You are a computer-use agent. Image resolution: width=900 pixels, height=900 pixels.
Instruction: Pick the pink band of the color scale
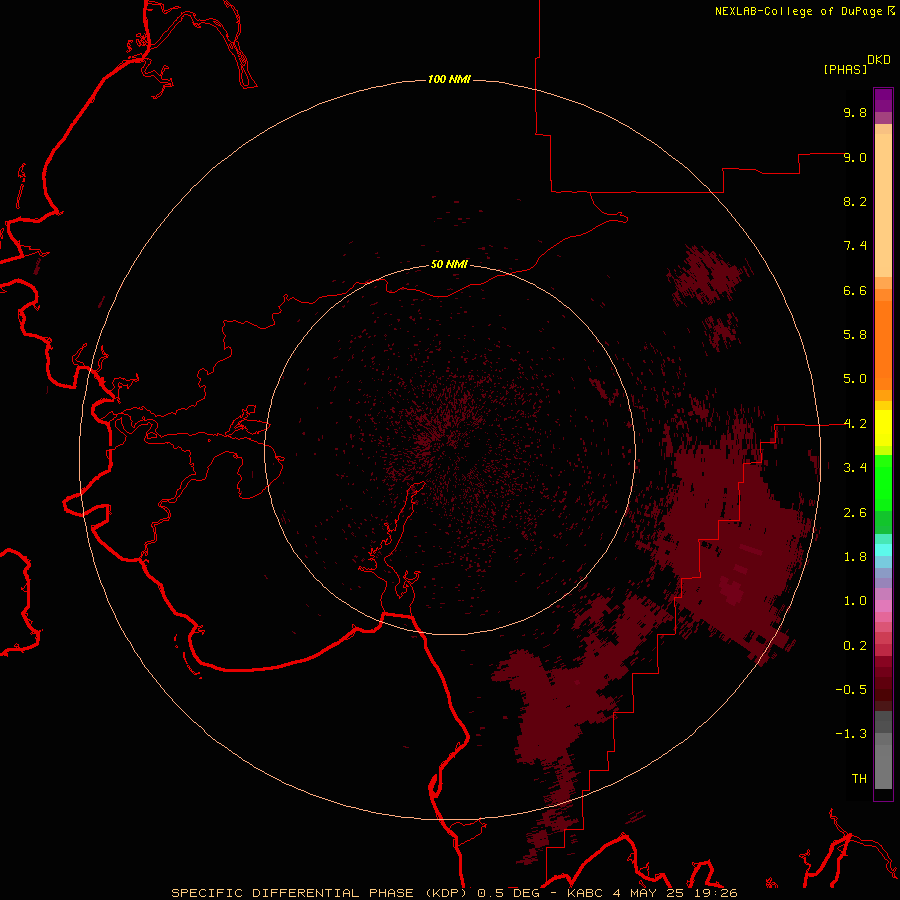pos(883,606)
